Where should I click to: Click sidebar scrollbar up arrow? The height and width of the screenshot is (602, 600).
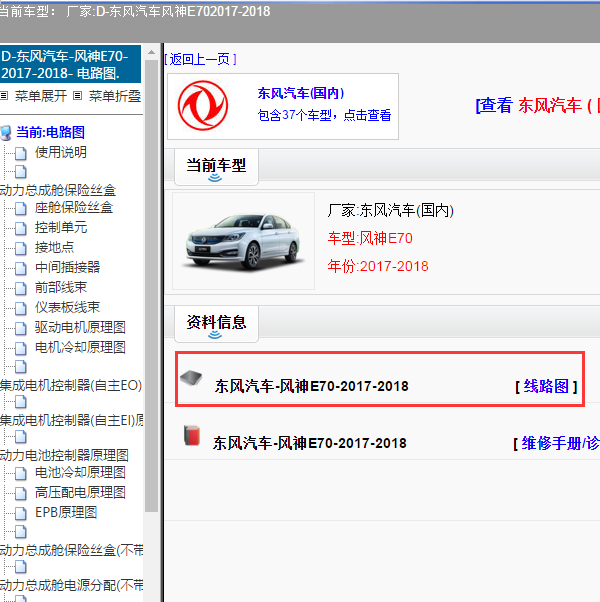tap(152, 52)
